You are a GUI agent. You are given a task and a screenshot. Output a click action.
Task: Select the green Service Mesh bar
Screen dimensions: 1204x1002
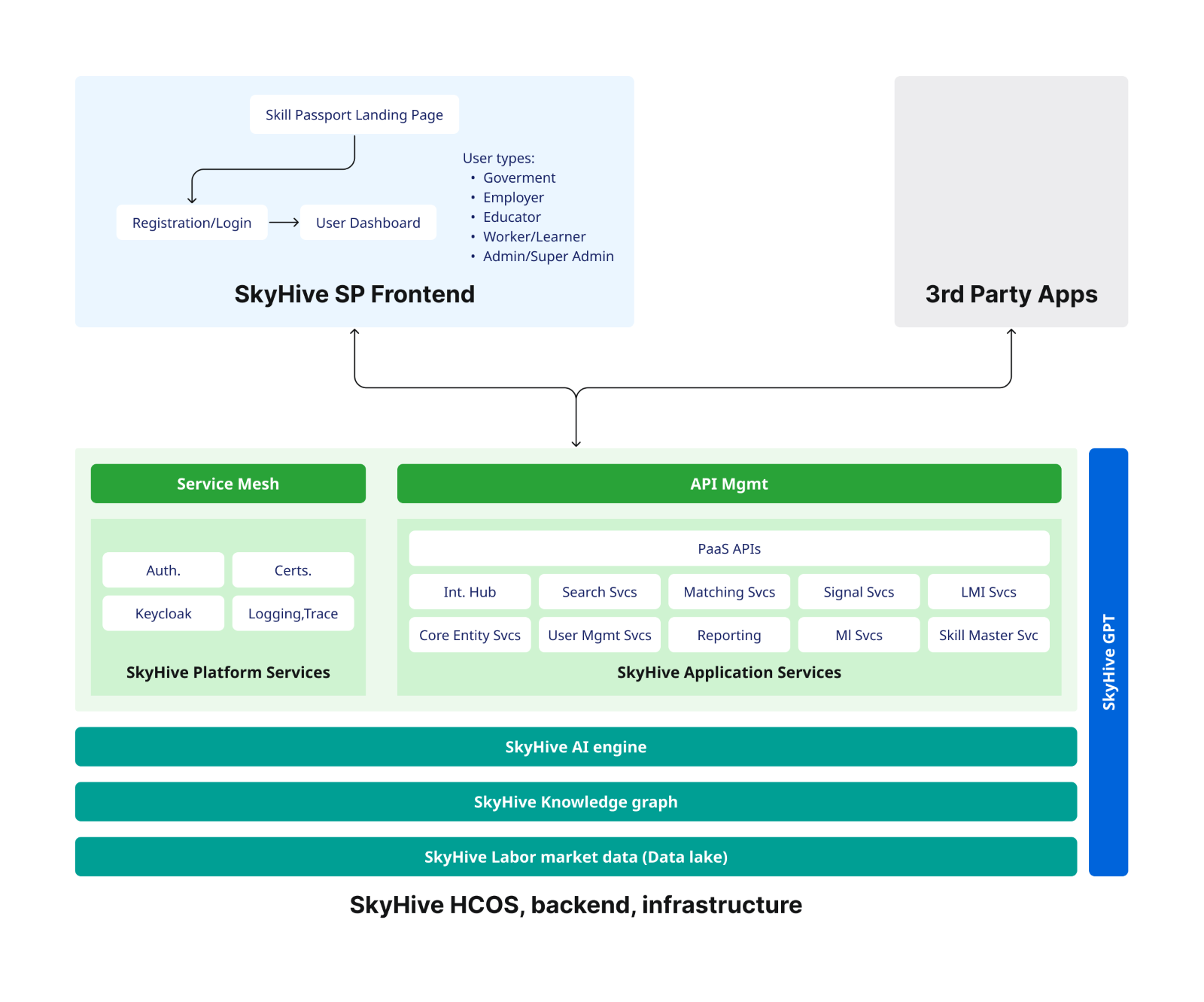228,484
